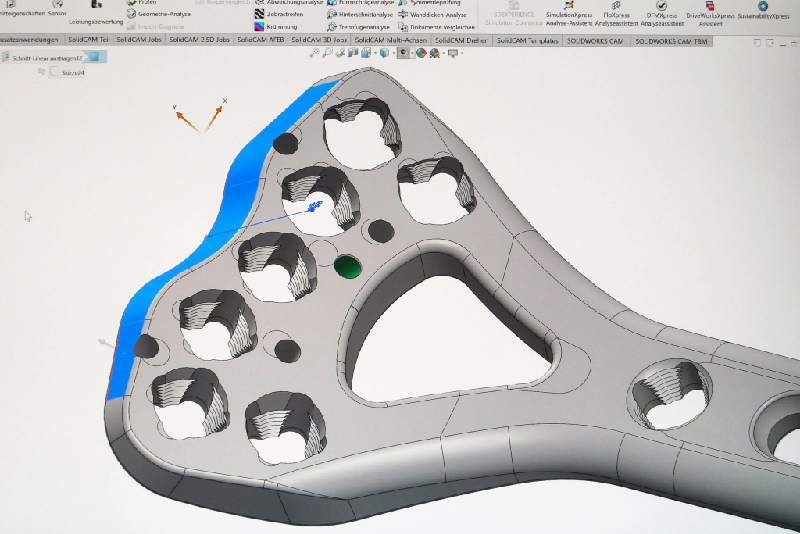The height and width of the screenshot is (534, 800).
Task: Toggle Zebrastreifen display
Action: coord(278,15)
